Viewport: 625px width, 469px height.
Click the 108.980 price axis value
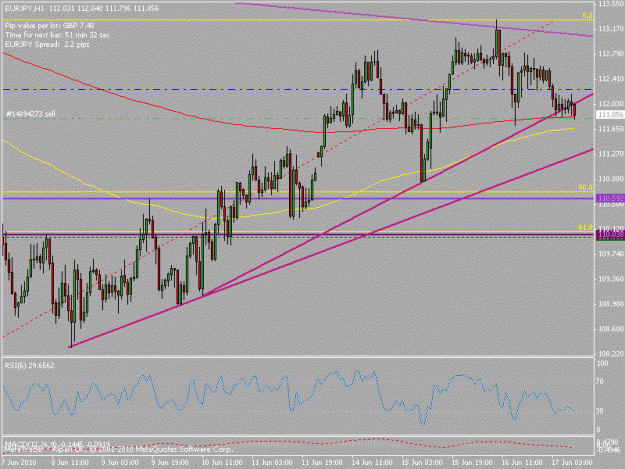[611, 304]
